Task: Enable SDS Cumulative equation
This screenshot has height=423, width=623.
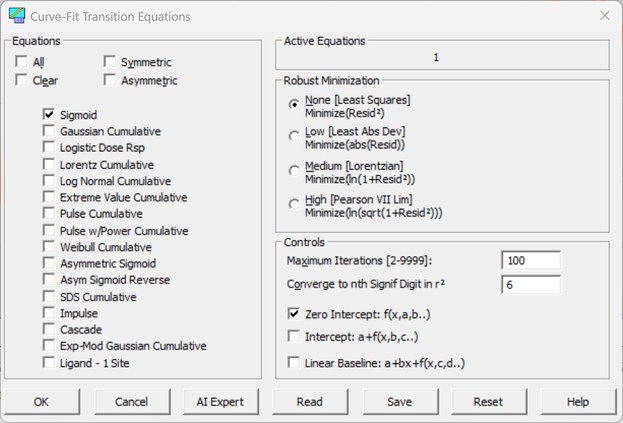Action: click(x=48, y=296)
